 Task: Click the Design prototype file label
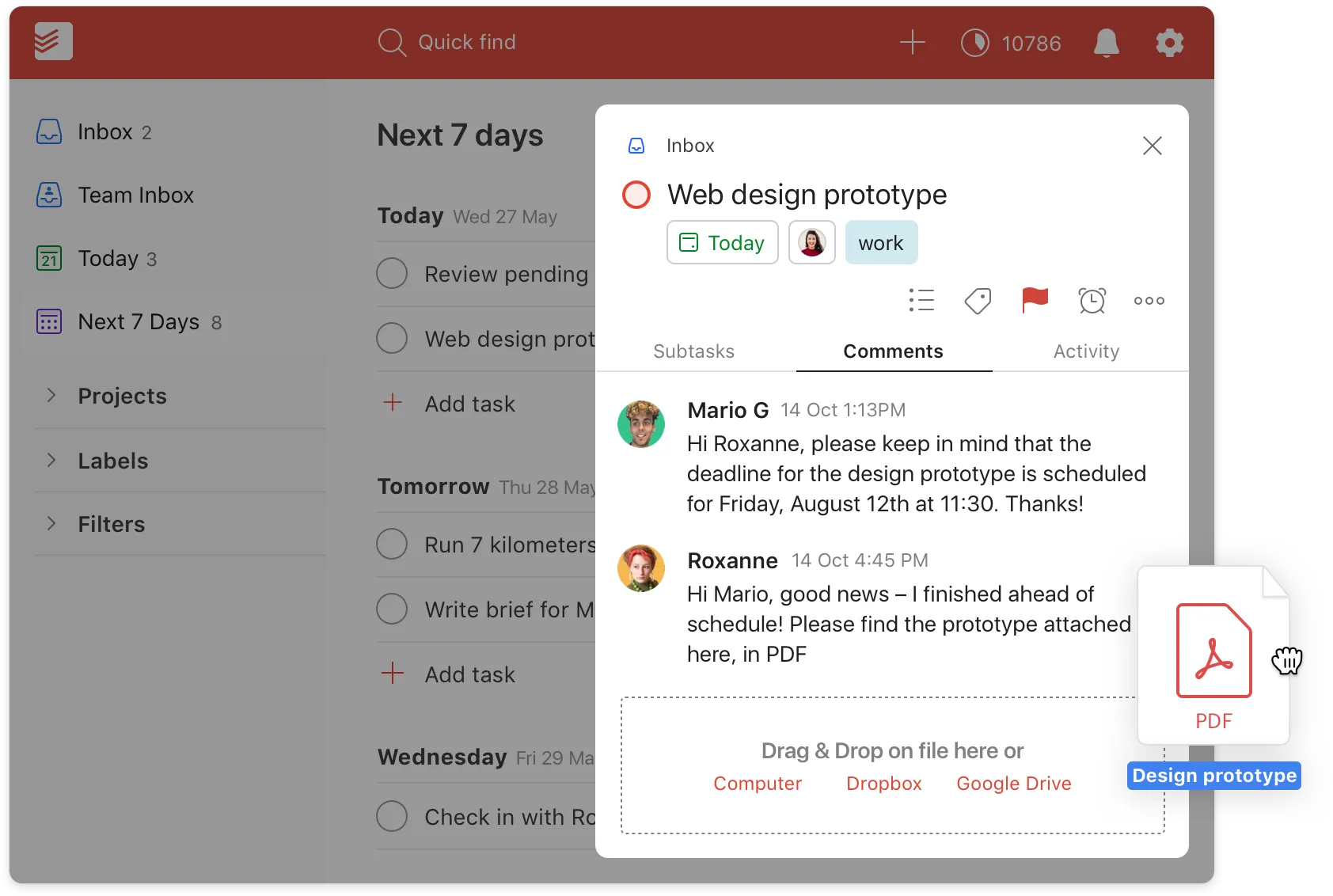tap(1214, 776)
